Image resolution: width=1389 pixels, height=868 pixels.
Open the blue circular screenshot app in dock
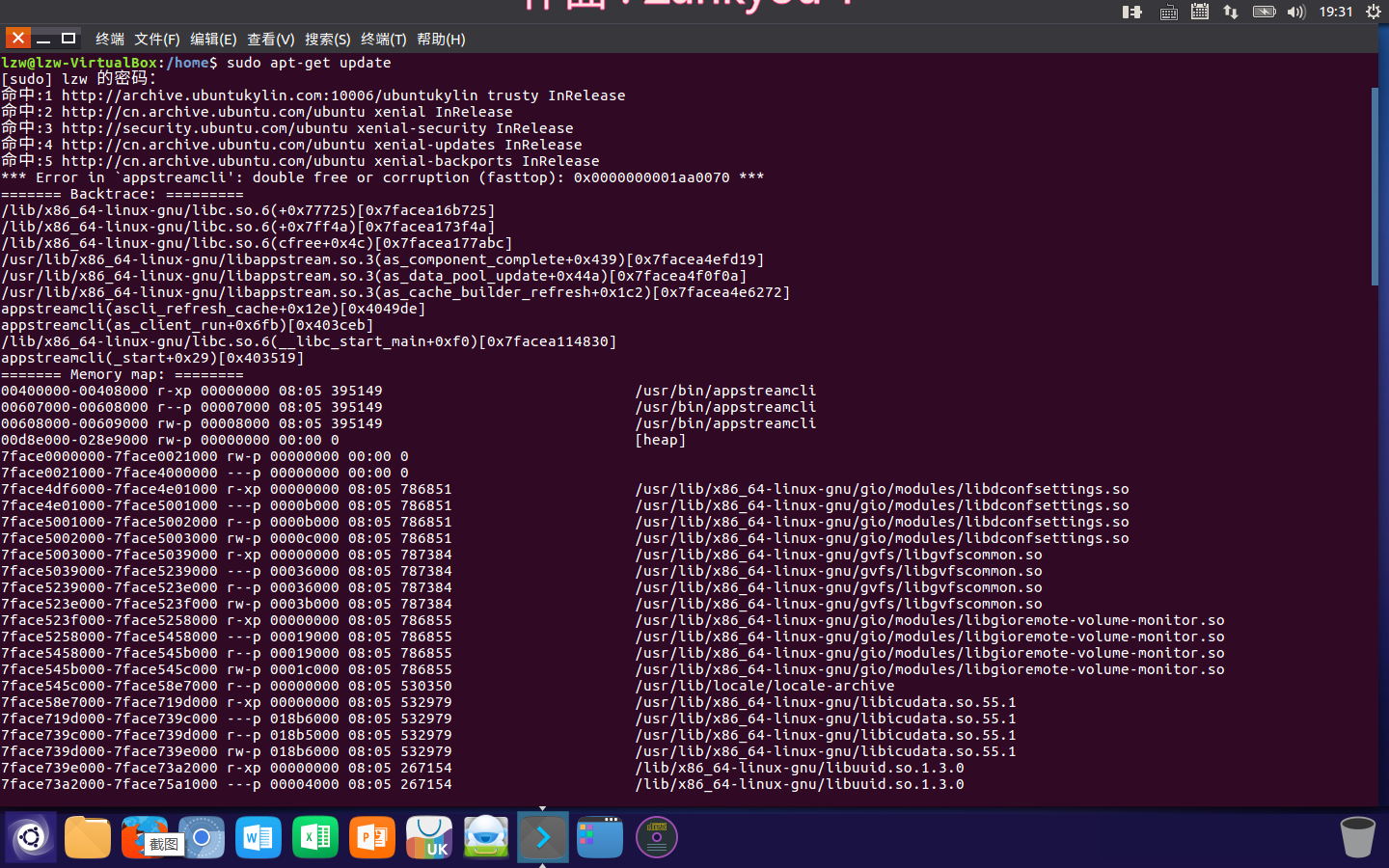point(202,837)
